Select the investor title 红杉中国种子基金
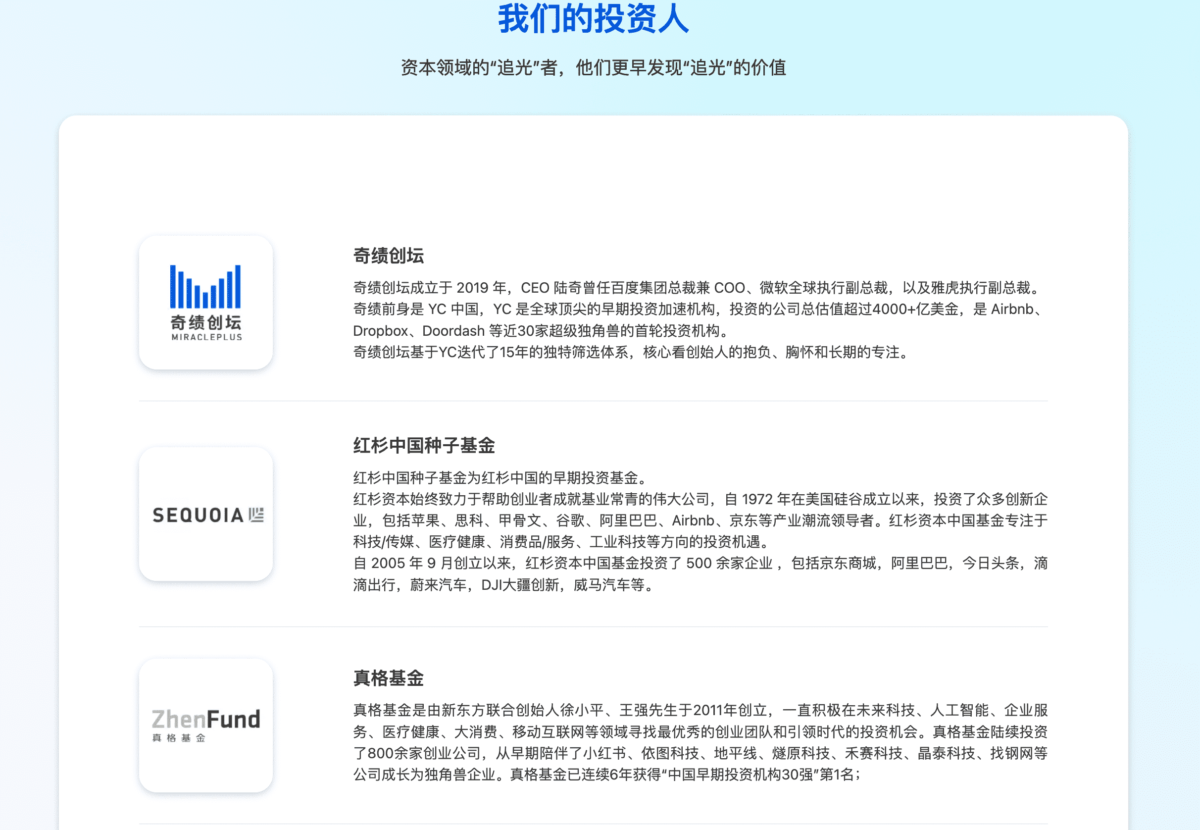Viewport: 1200px width, 830px height. pyautogui.click(x=424, y=445)
